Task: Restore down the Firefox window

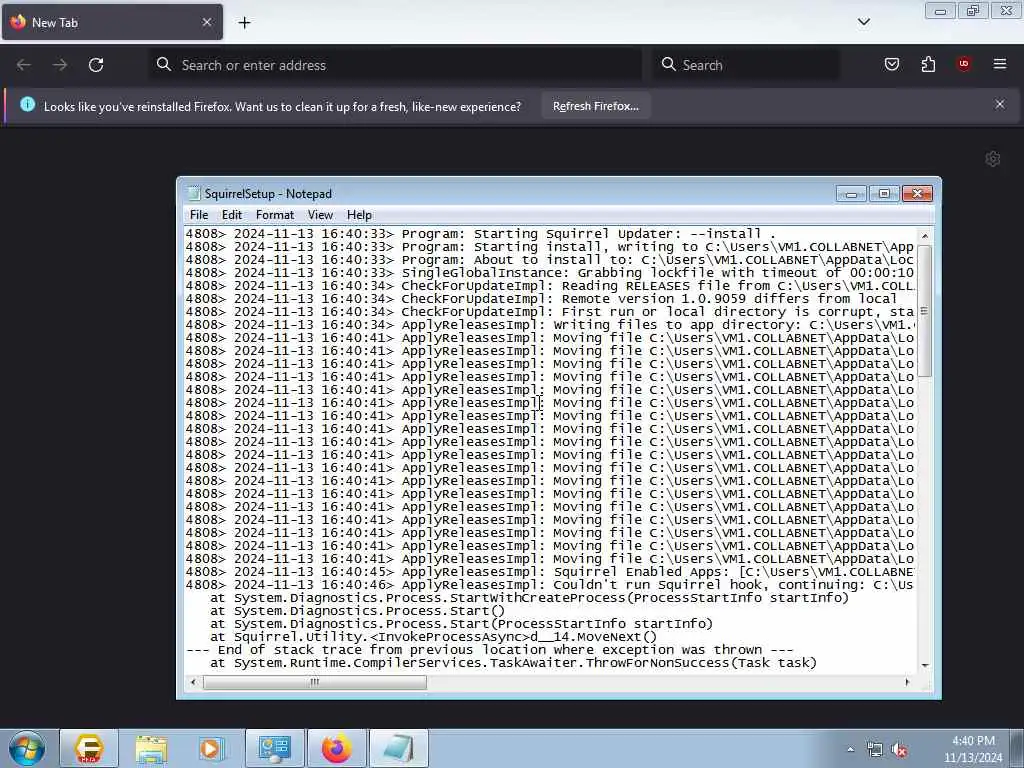Action: point(972,10)
